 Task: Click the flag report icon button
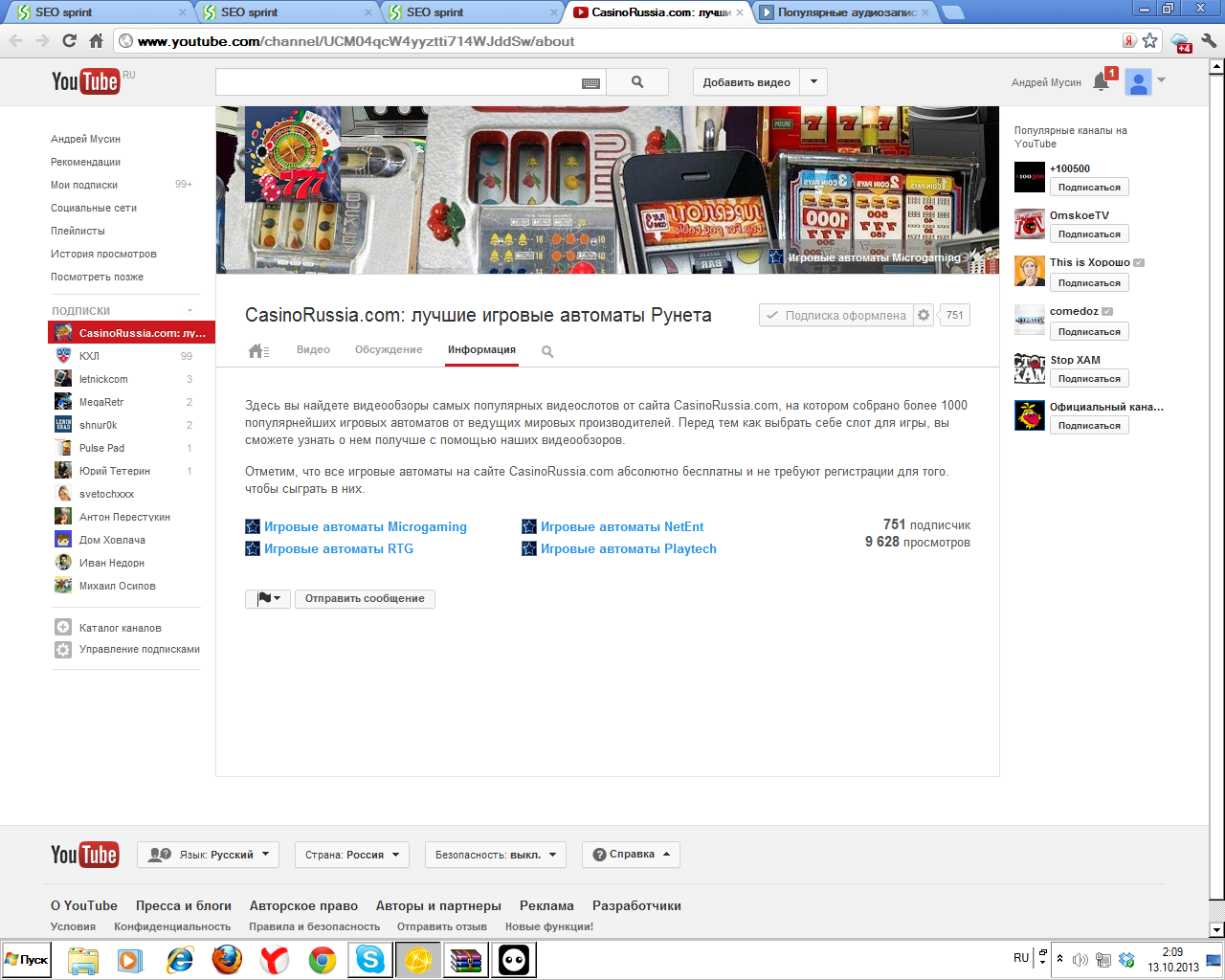tap(268, 598)
